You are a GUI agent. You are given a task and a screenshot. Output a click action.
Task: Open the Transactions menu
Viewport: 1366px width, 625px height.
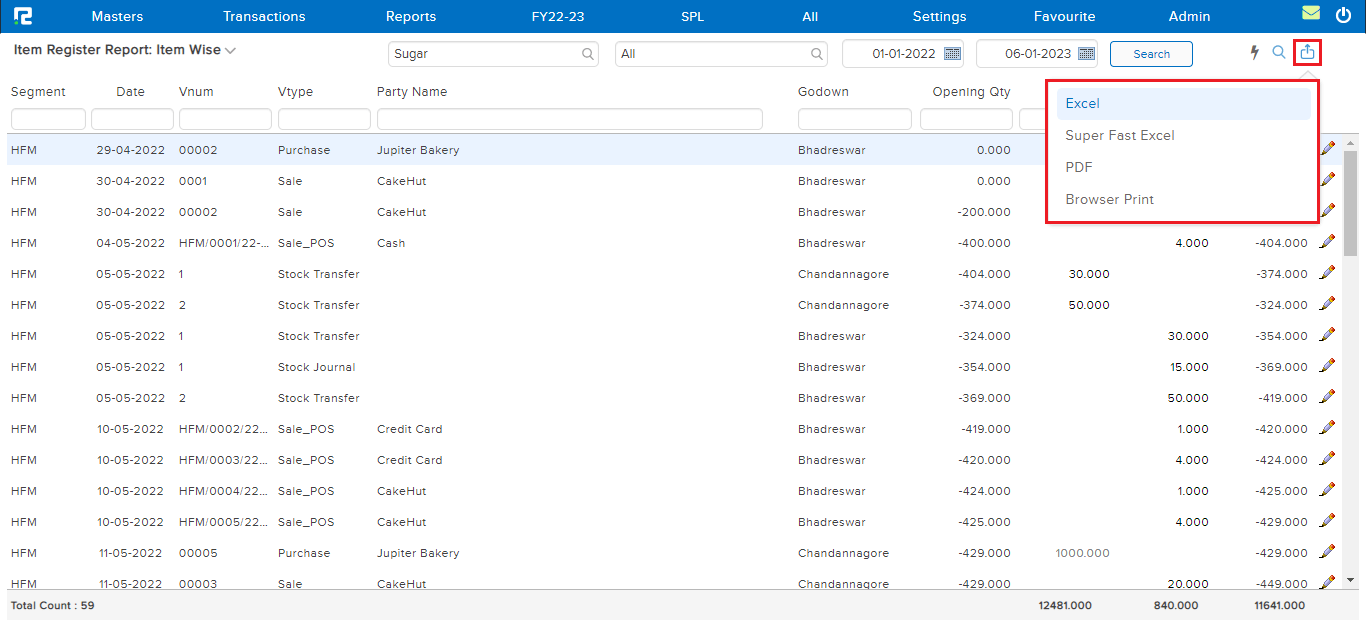(x=264, y=16)
